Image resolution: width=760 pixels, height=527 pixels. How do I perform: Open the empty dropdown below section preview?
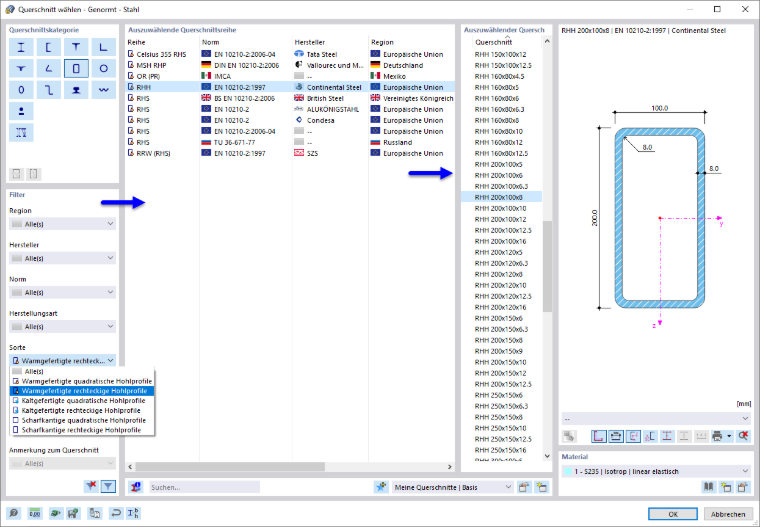click(x=656, y=418)
